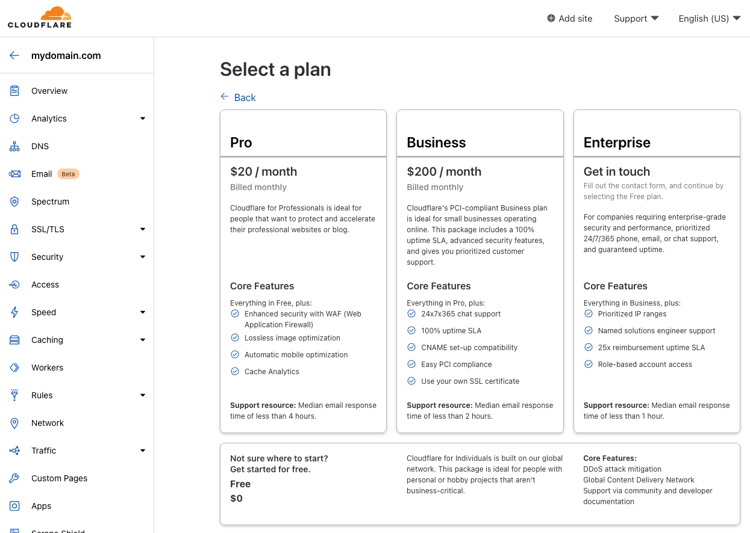Click the Workers icon in sidebar
Screen dimensions: 750x533
tap(14, 368)
